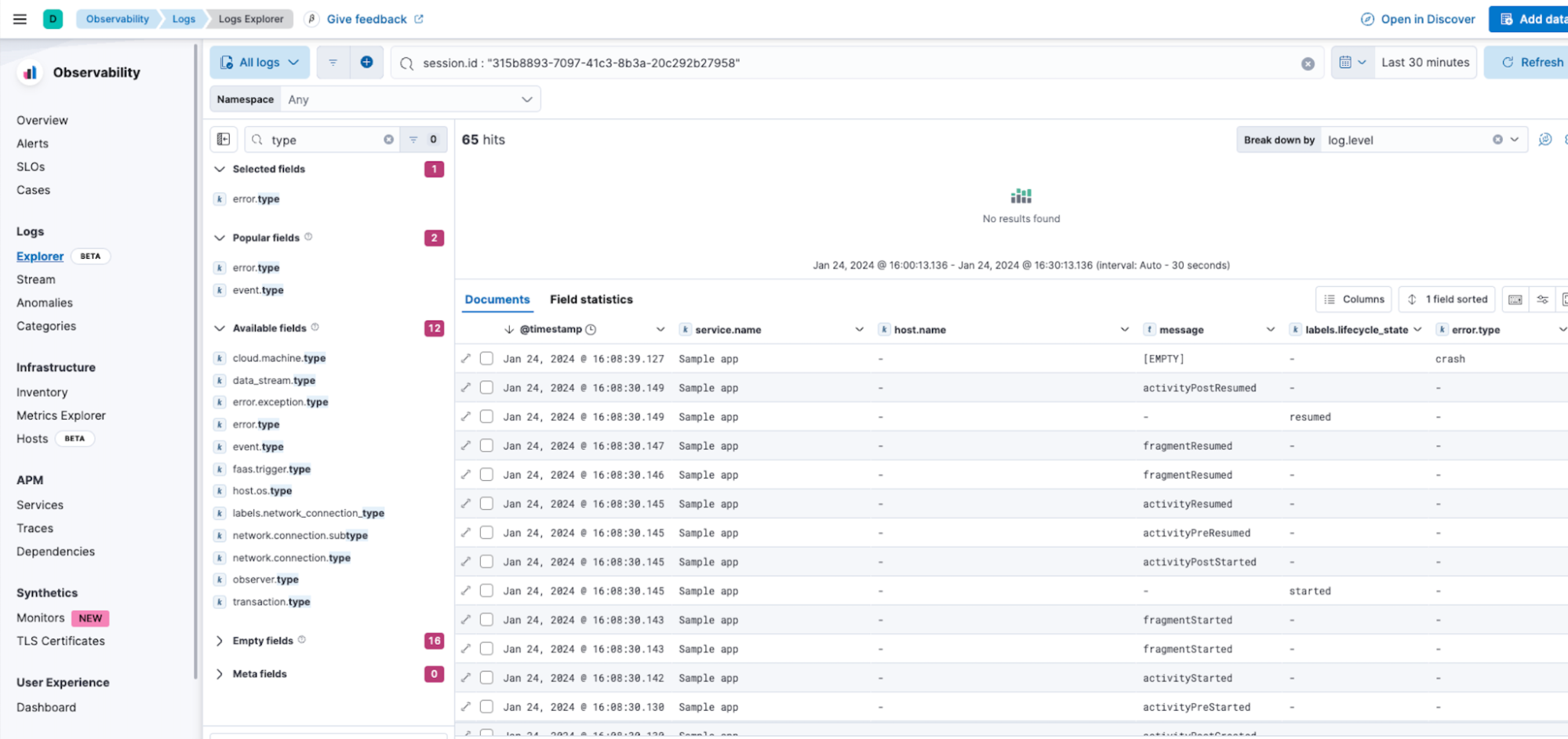Collapse the Selected fields section
This screenshot has height=739, width=1568.
[x=219, y=169]
